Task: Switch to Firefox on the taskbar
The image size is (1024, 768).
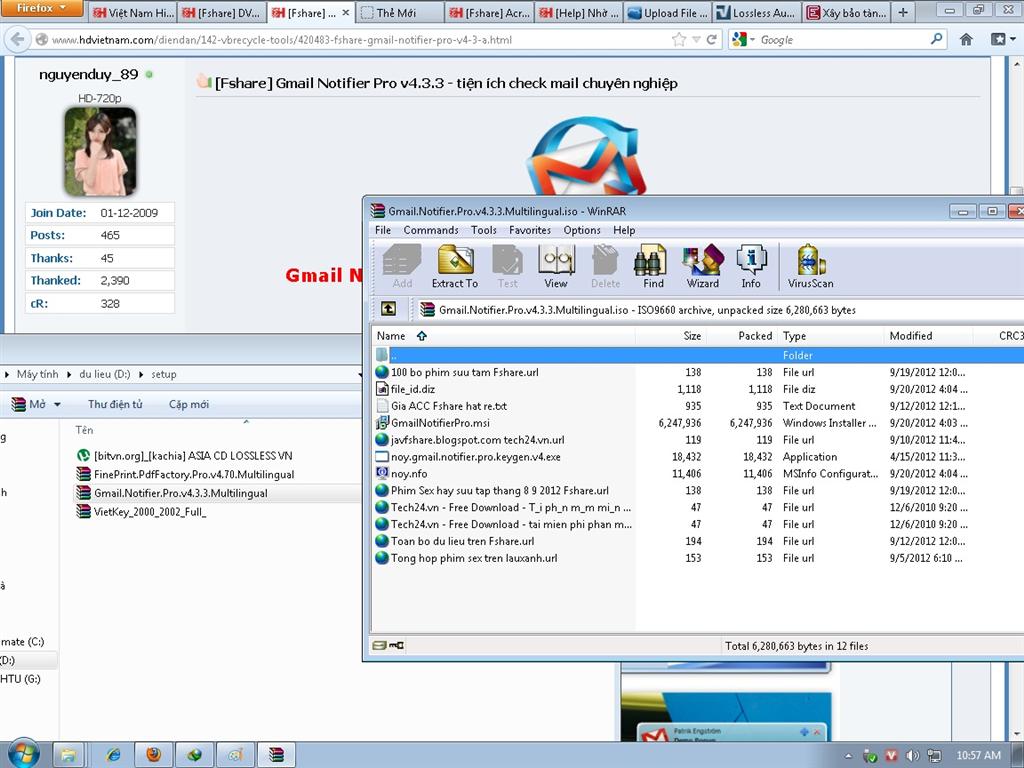Action: click(x=153, y=756)
